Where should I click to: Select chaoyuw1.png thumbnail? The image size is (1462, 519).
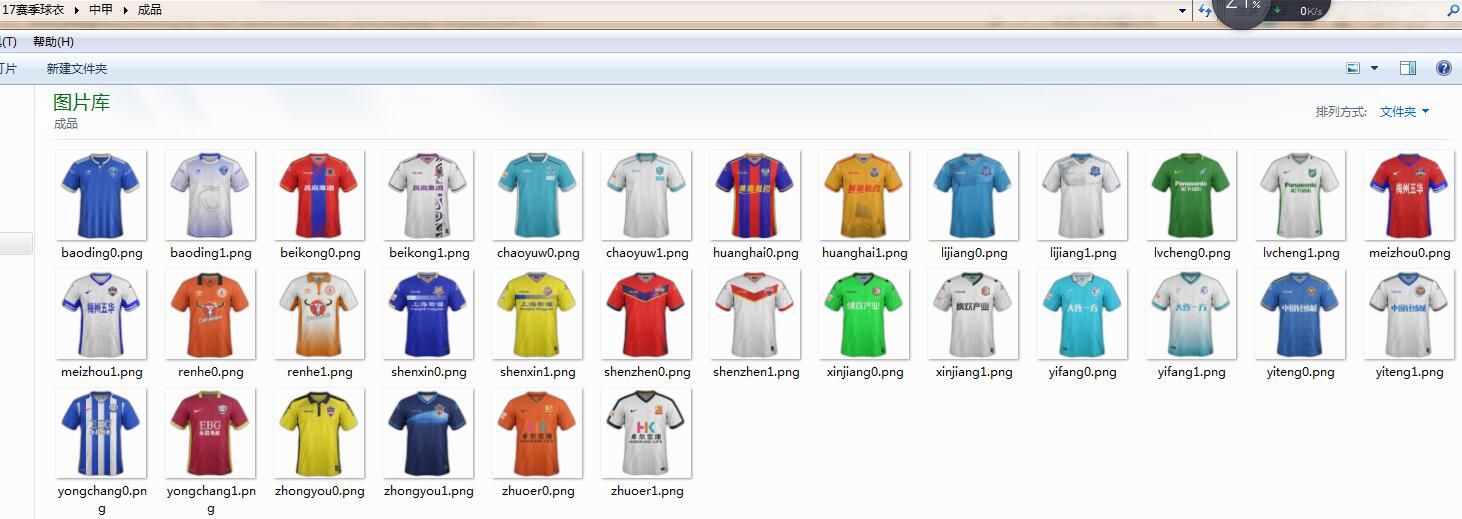click(x=646, y=195)
